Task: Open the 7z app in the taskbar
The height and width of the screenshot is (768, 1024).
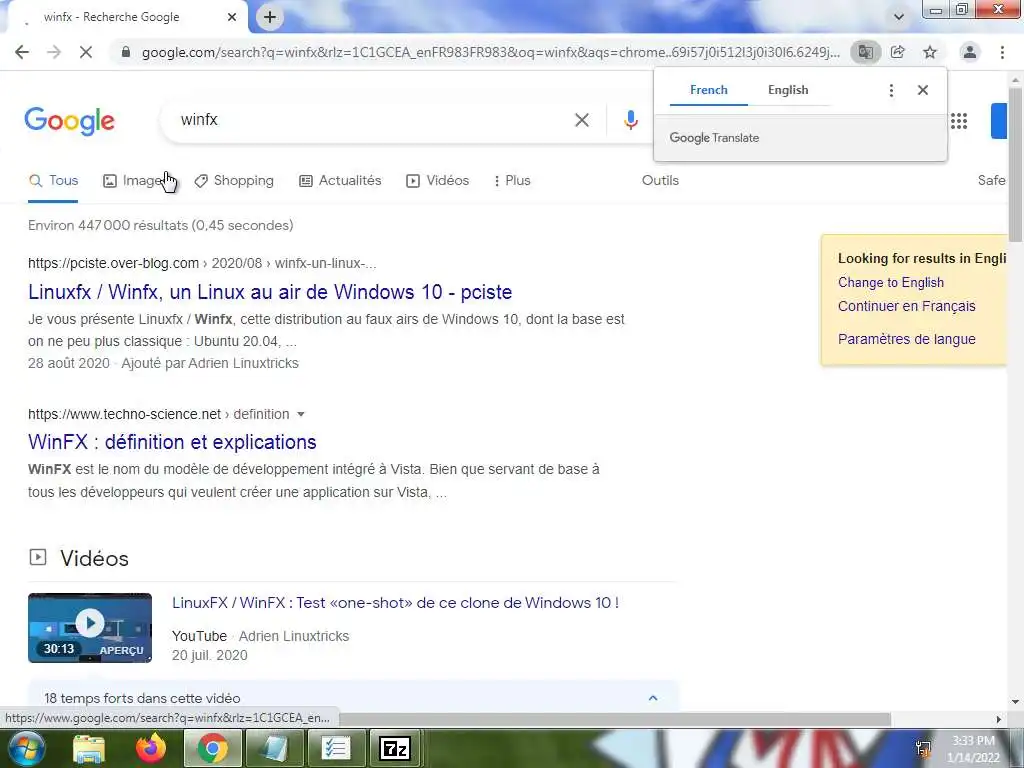Action: (396, 748)
